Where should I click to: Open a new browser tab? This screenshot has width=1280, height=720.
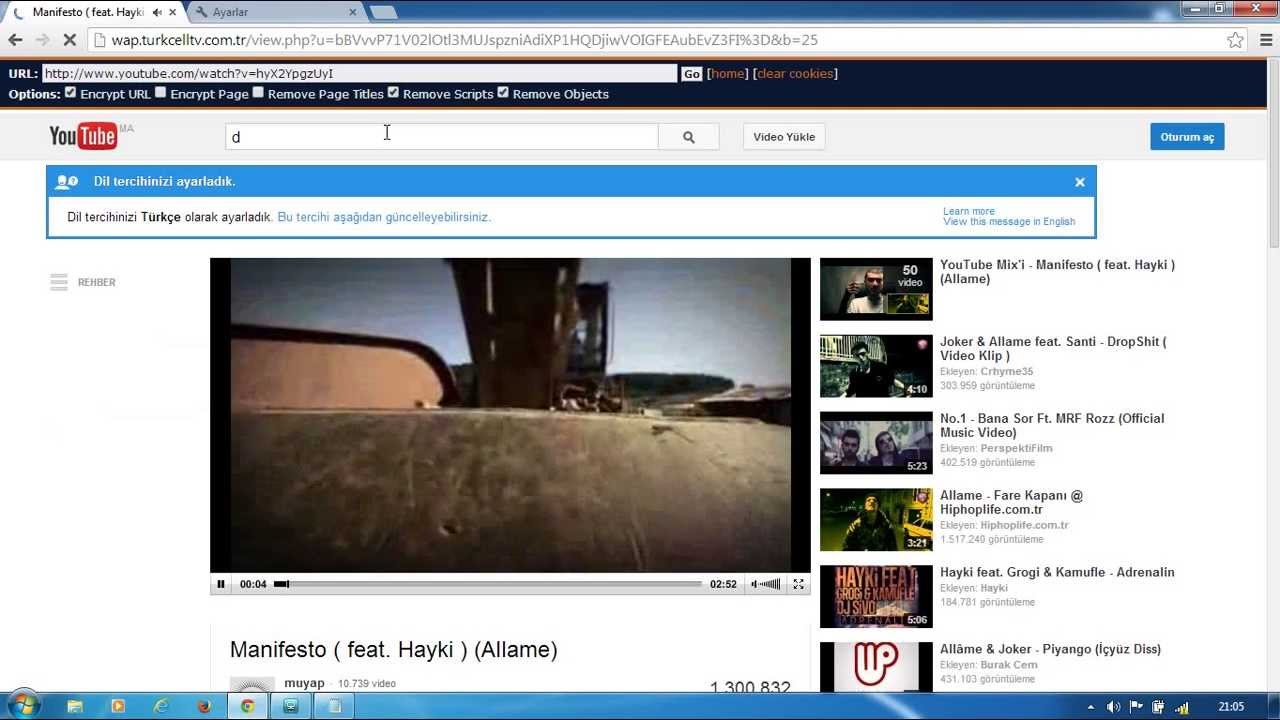click(x=384, y=12)
